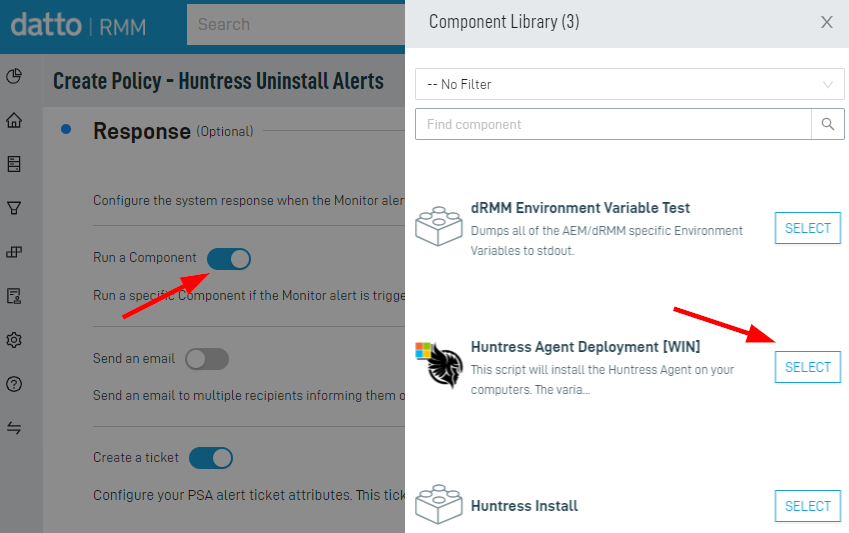Click the Run a Component label
The width and height of the screenshot is (849, 533).
coord(145,257)
